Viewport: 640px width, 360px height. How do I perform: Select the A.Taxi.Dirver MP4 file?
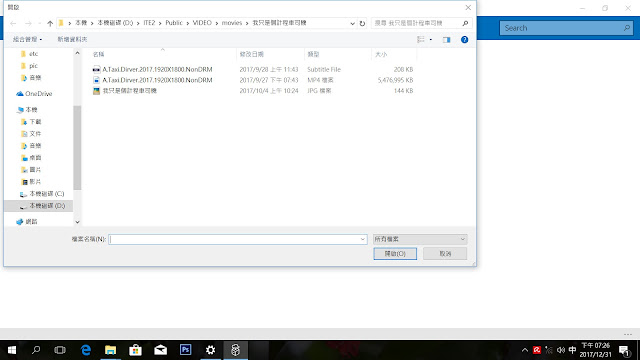coord(157,80)
